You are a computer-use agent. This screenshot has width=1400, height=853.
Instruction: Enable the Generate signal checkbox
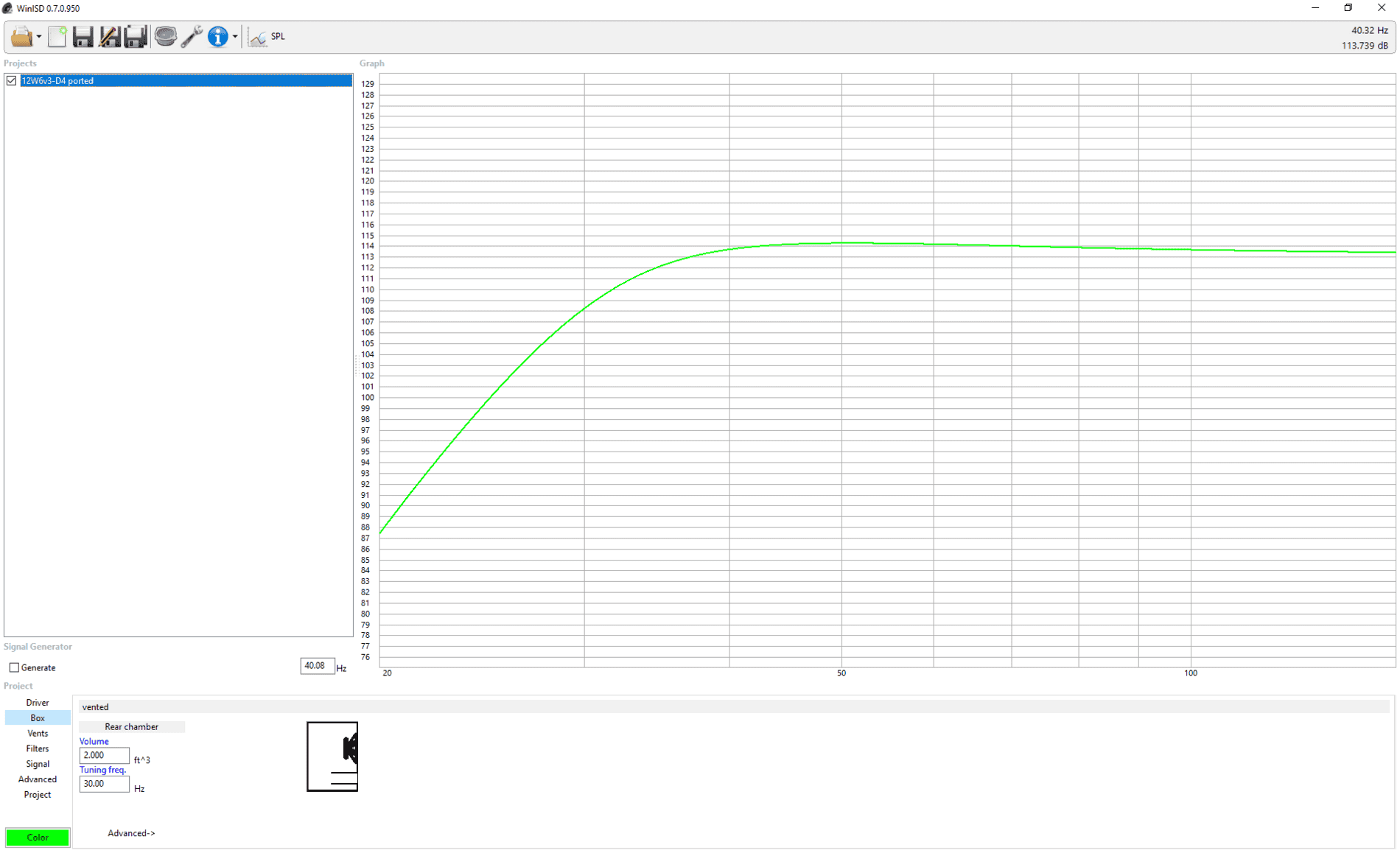(x=14, y=667)
